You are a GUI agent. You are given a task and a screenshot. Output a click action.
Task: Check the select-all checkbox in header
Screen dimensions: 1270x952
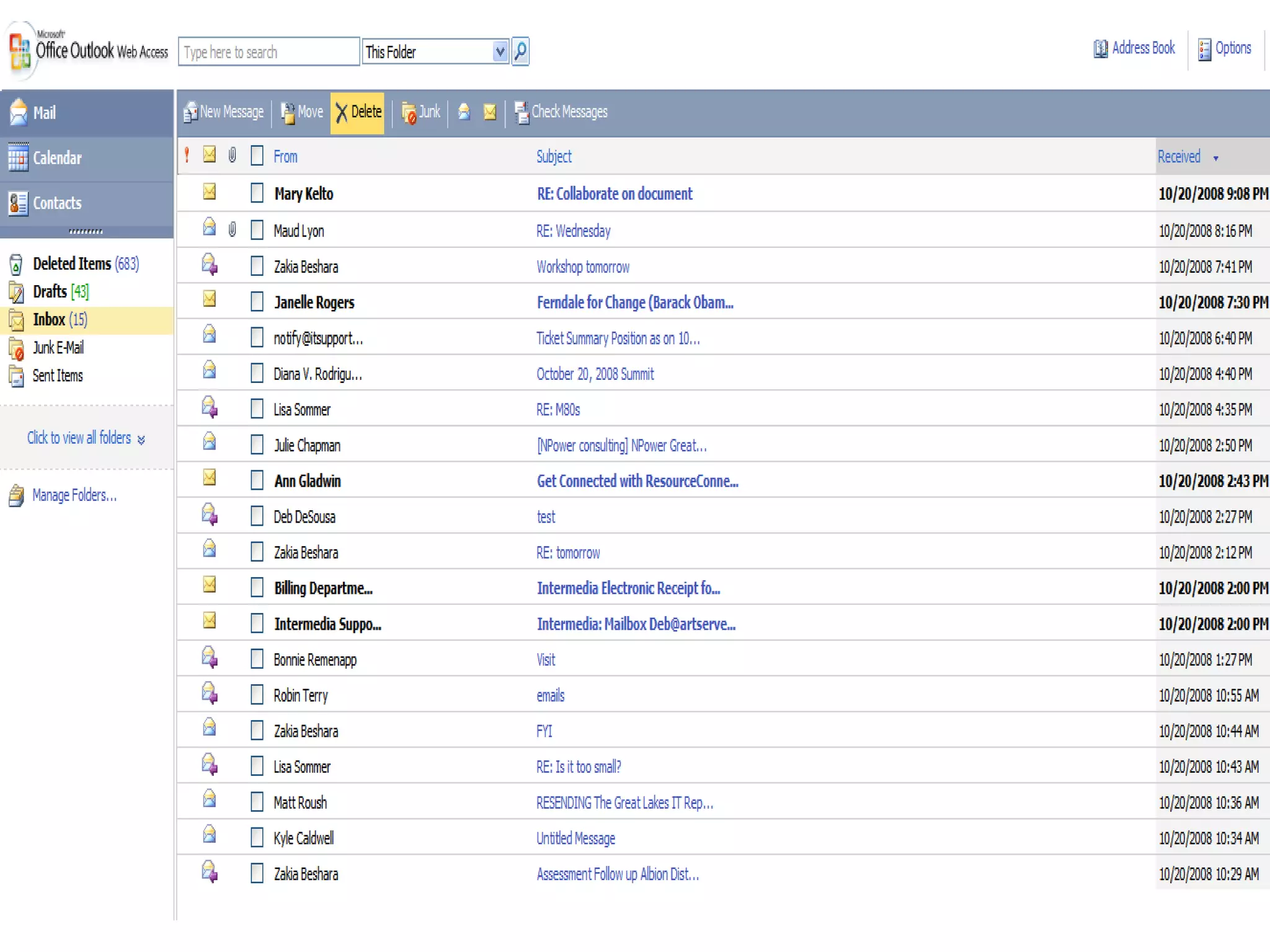[x=257, y=156]
